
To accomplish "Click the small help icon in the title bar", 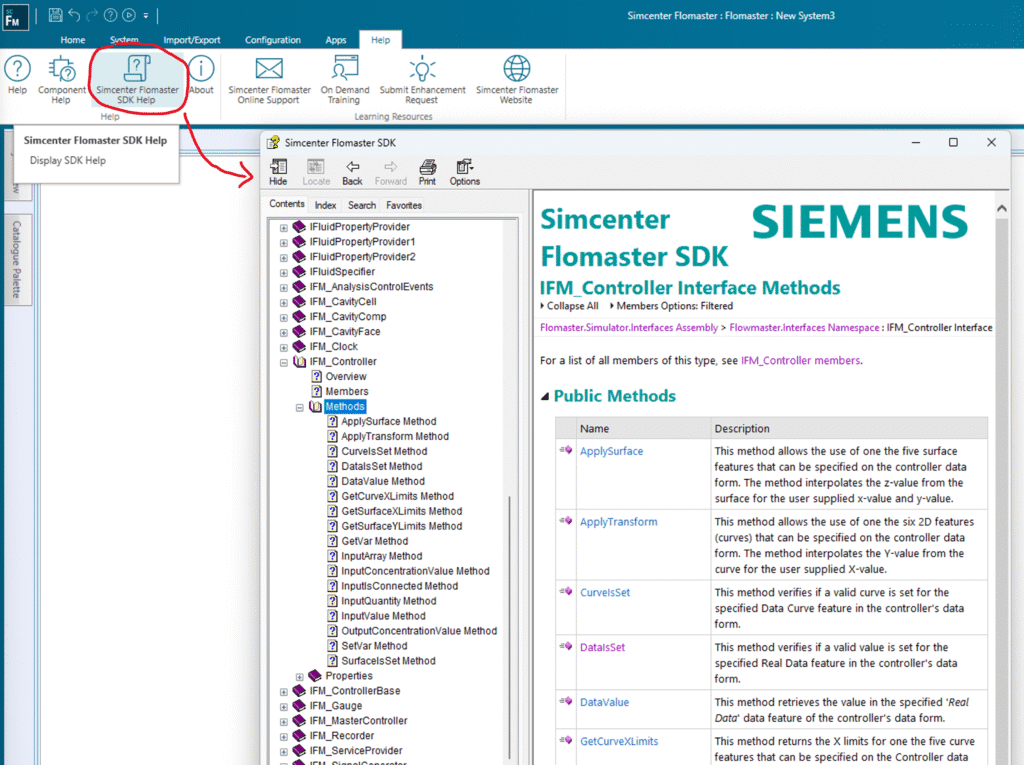I will tap(111, 15).
